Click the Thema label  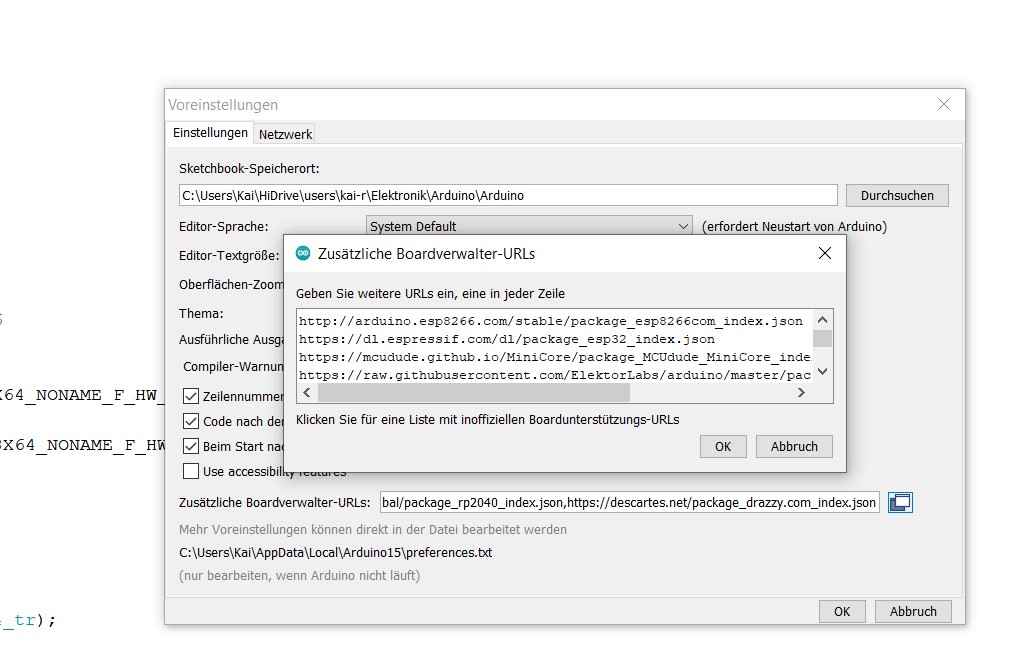(201, 313)
